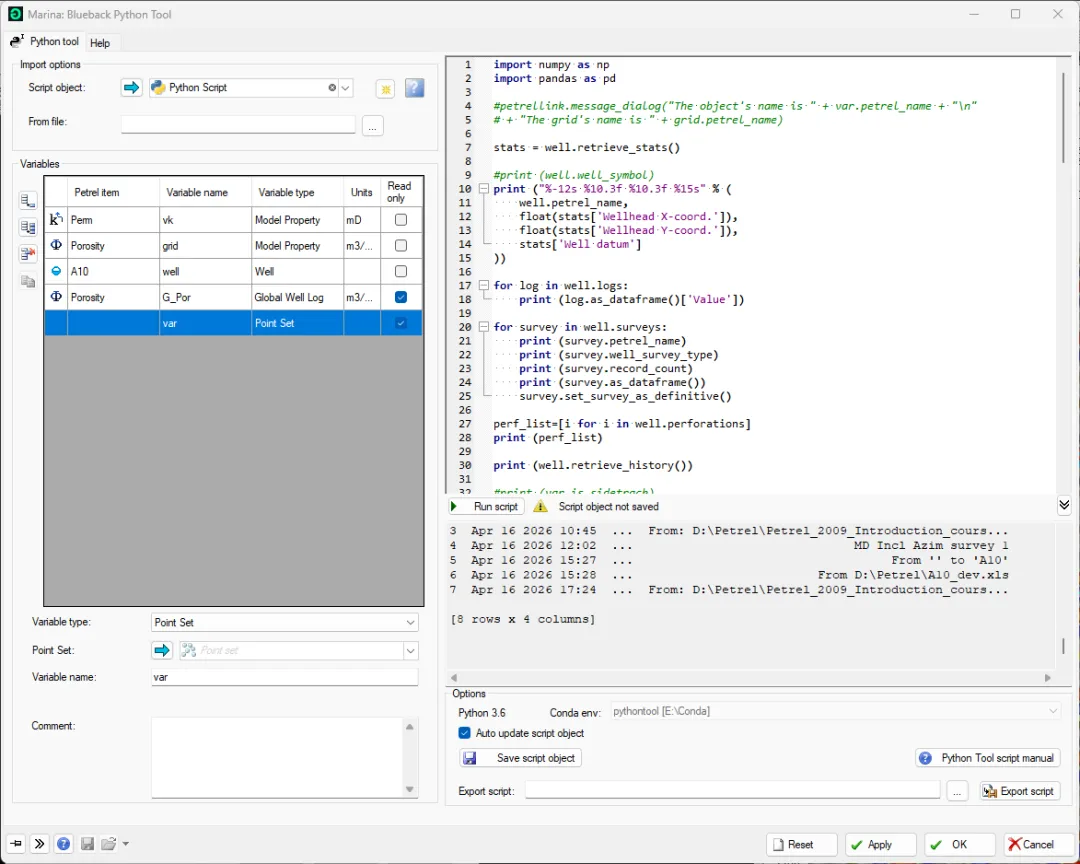Viewport: 1080px width, 864px height.
Task: Select the 'vk' variable name cell
Action: coord(205,220)
